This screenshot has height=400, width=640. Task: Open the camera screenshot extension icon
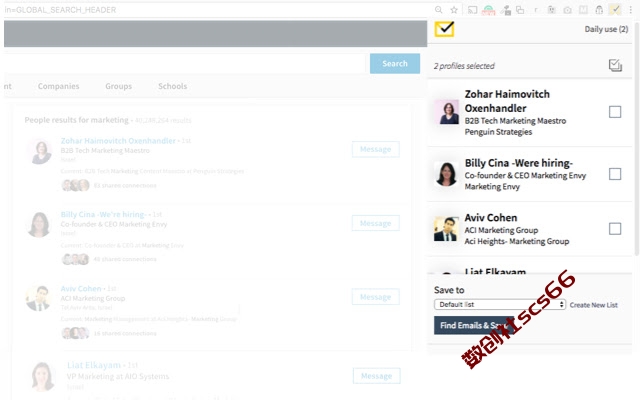click(x=567, y=10)
